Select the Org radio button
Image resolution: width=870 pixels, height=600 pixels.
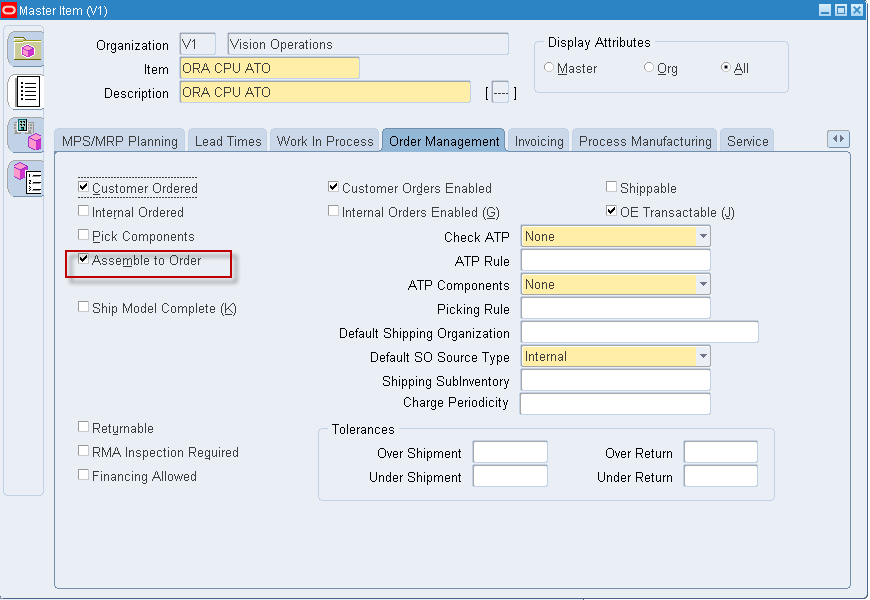pos(650,67)
